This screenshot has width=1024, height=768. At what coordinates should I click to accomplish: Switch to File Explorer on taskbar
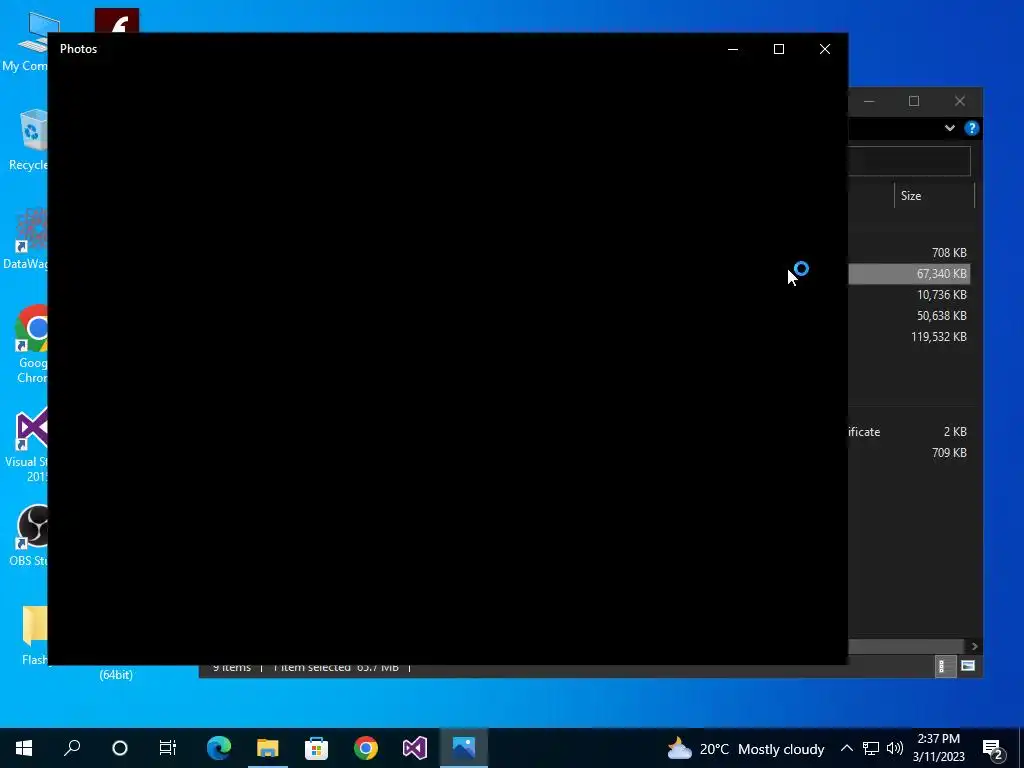[267, 748]
